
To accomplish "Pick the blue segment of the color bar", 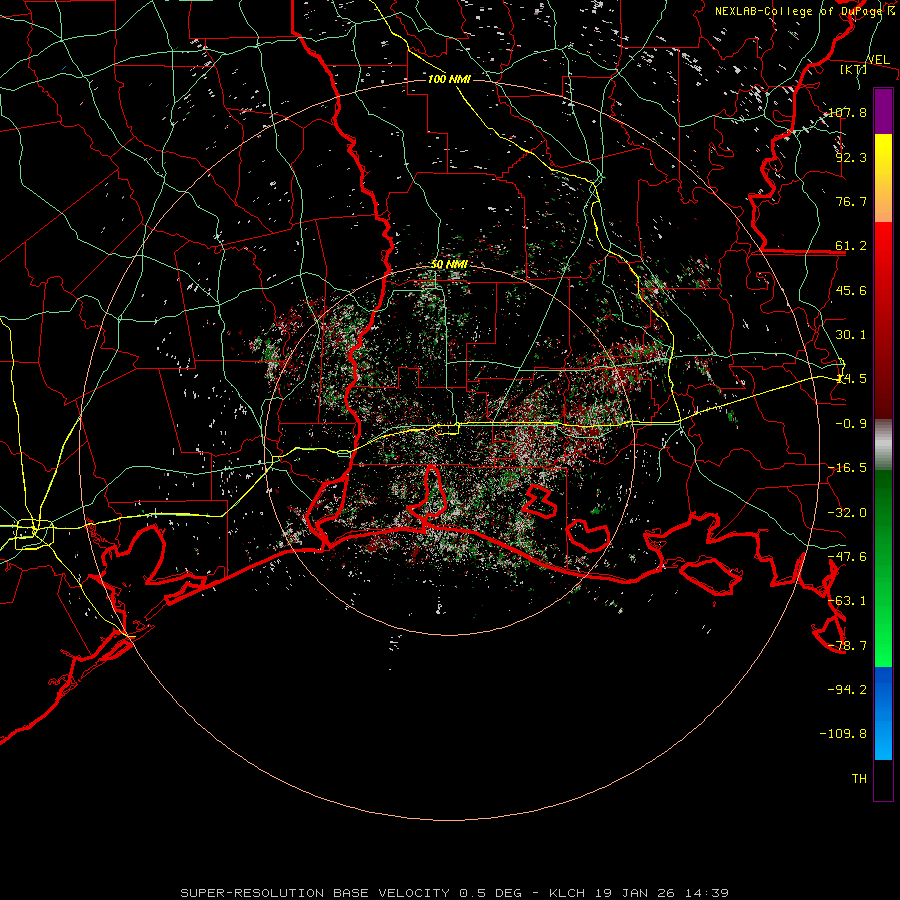I will (883, 713).
